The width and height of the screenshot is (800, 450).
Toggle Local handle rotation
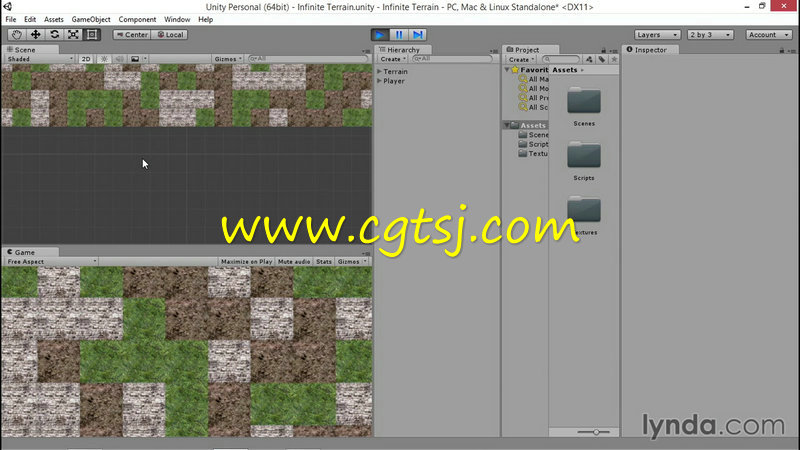click(170, 35)
